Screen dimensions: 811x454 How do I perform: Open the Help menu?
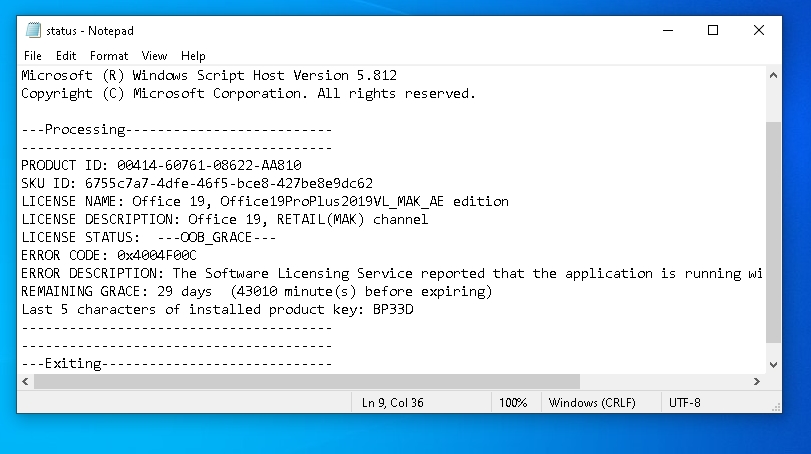[193, 56]
